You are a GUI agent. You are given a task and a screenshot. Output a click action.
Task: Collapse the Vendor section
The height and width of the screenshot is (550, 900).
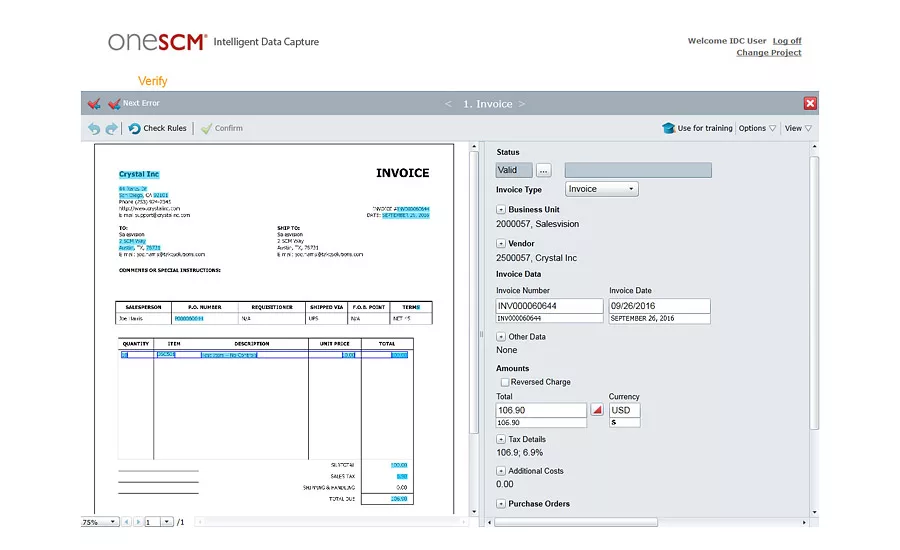point(501,243)
